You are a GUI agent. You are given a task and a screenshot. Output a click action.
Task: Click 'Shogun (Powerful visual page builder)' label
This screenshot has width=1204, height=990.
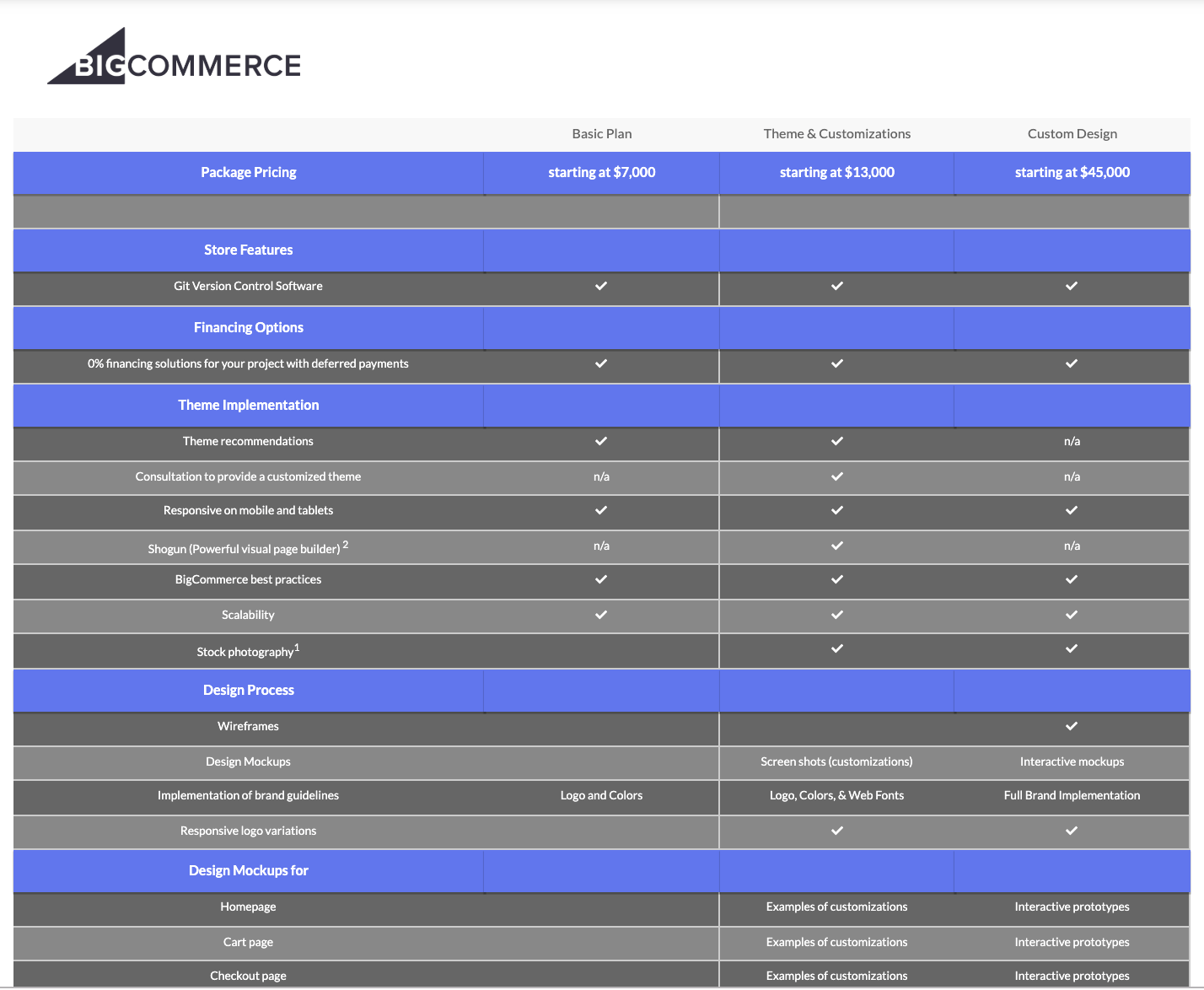244,549
